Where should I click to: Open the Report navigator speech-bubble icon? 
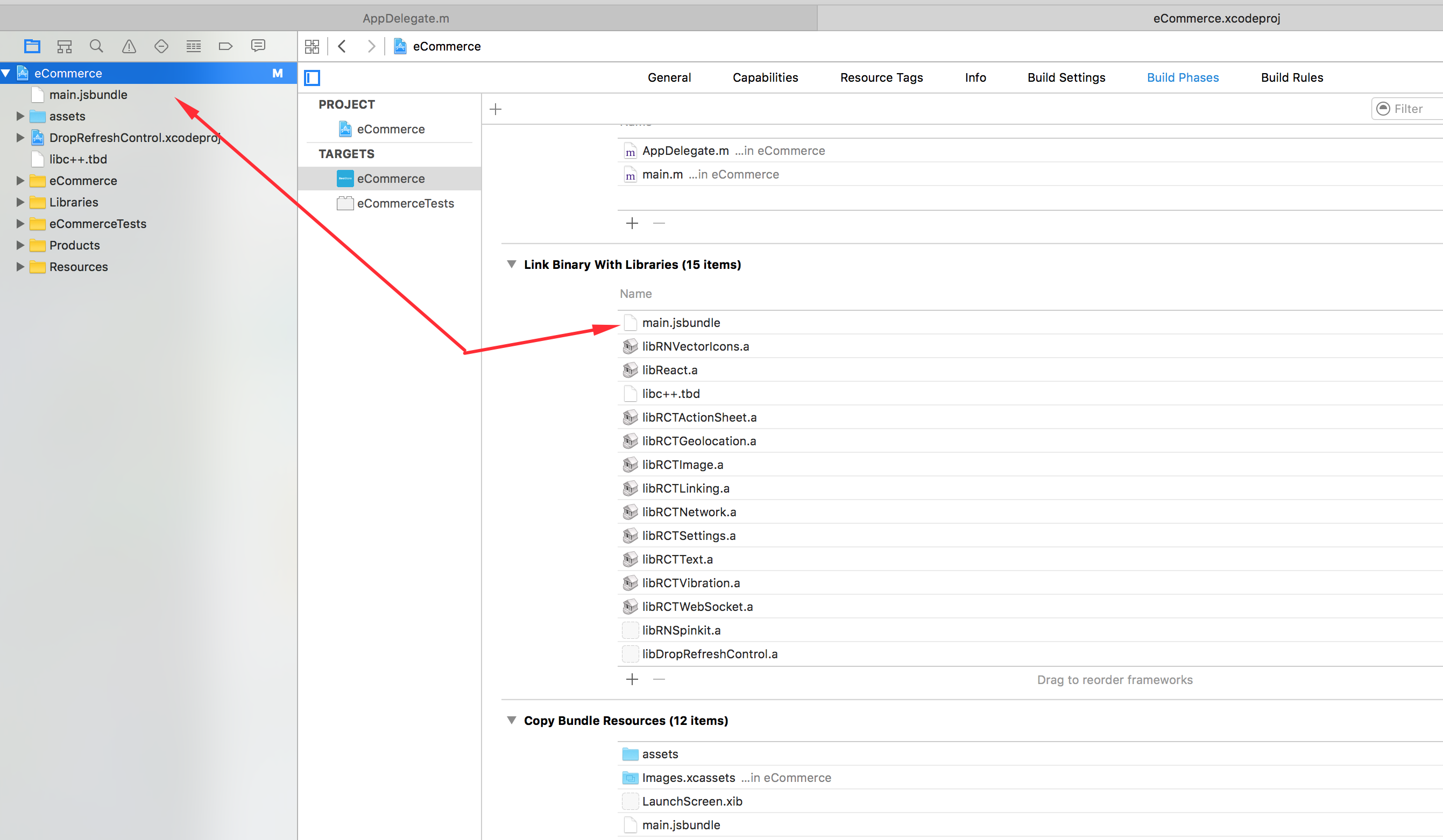(x=258, y=45)
